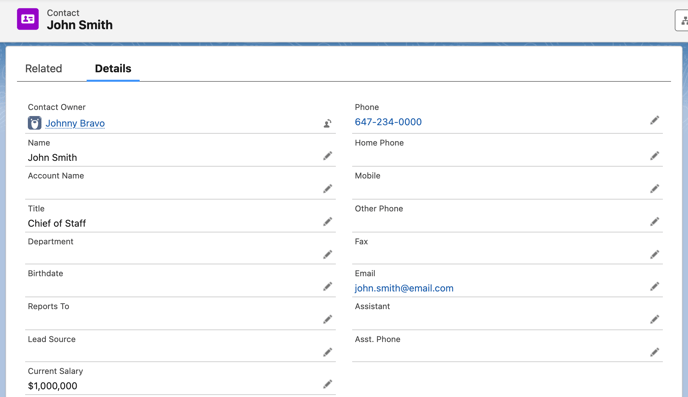This screenshot has height=397, width=688.
Task: Click the Phone field edit pencil
Action: click(x=654, y=120)
